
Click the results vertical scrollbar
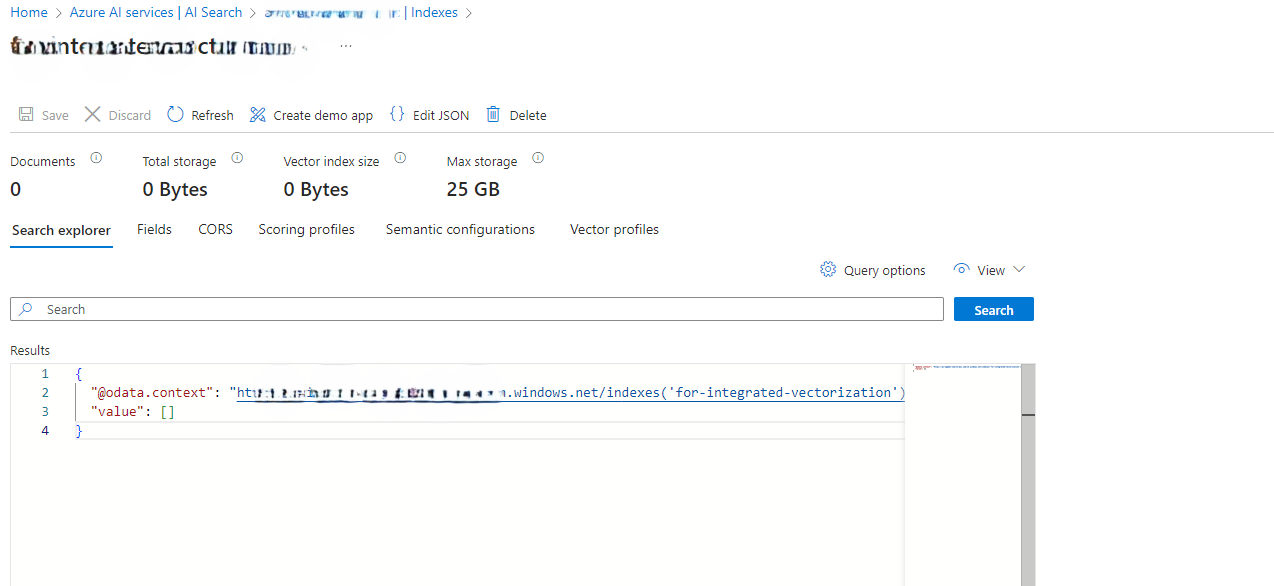[x=1028, y=474]
